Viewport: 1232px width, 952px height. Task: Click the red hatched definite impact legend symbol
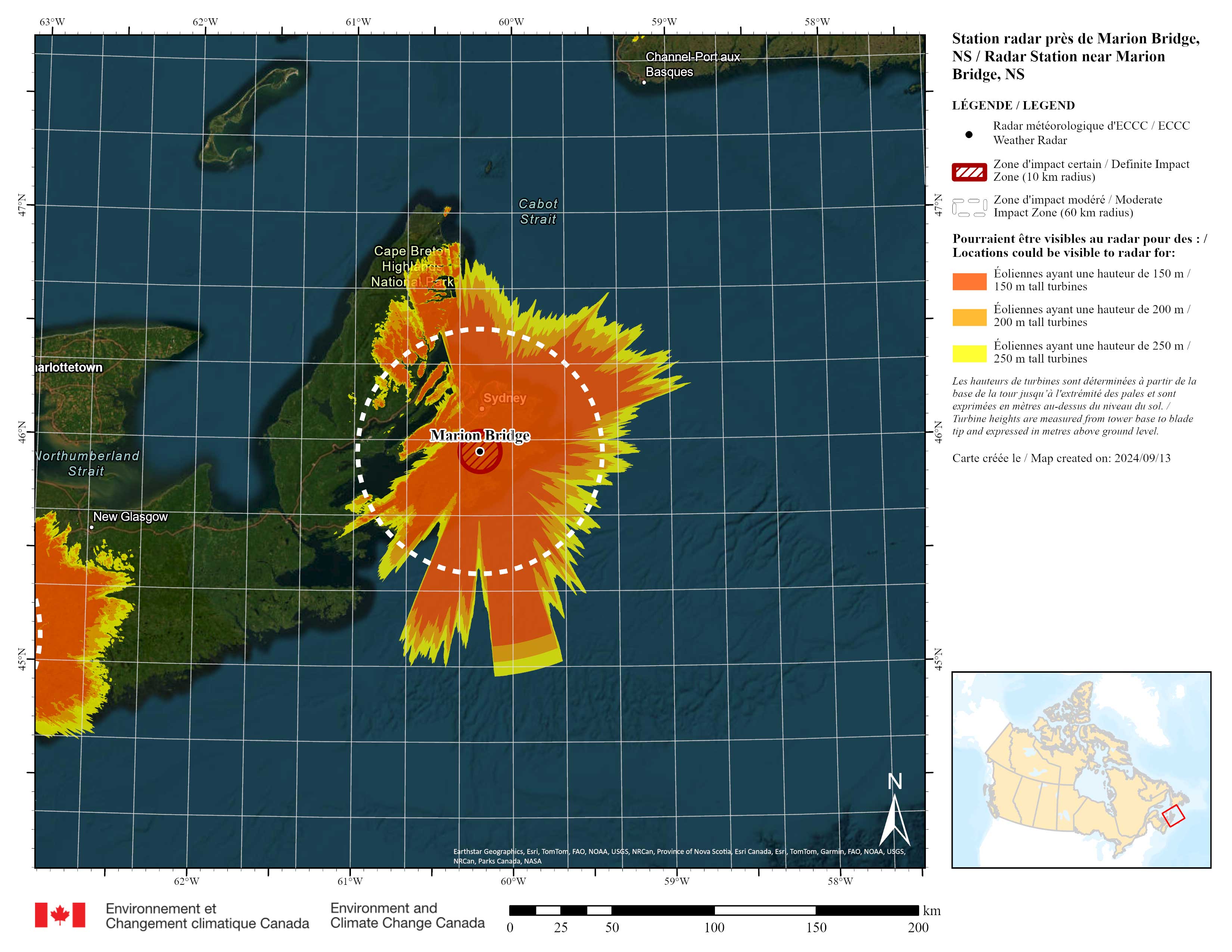[x=969, y=172]
